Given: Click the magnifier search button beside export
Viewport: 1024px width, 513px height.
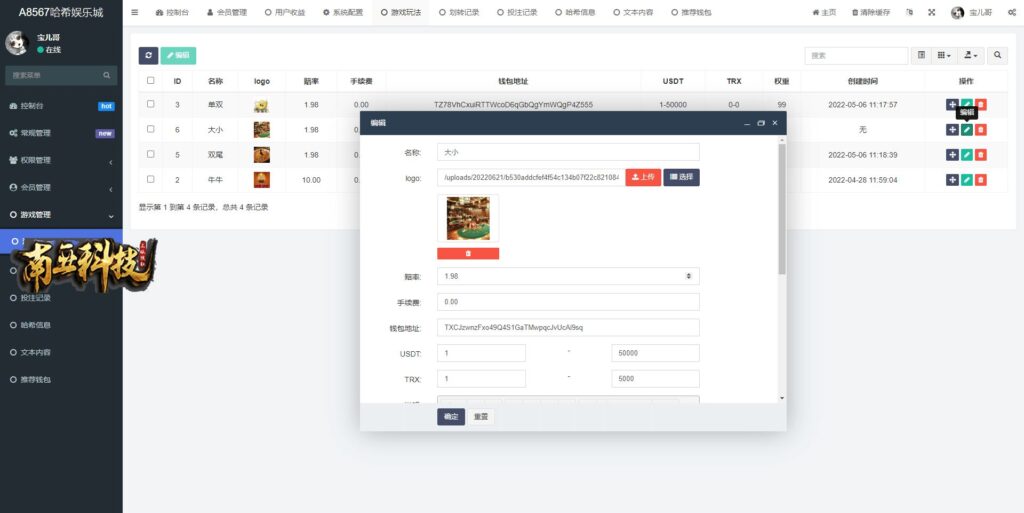Looking at the screenshot, I should 997,55.
